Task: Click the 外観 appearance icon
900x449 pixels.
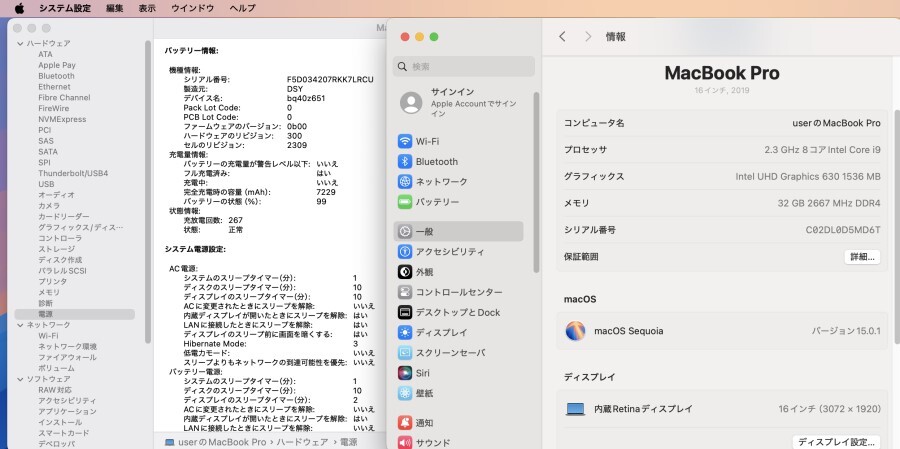Action: (405, 272)
